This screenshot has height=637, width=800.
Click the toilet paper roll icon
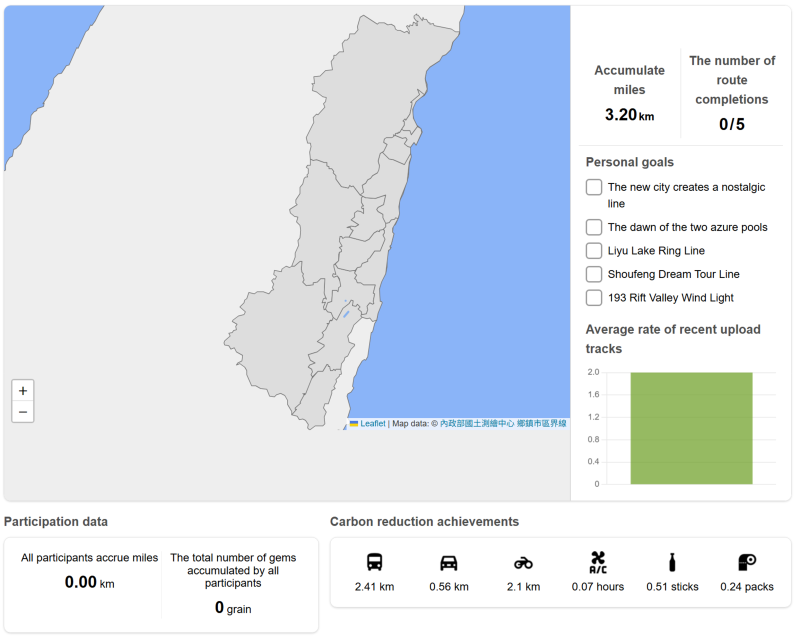[x=746, y=562]
